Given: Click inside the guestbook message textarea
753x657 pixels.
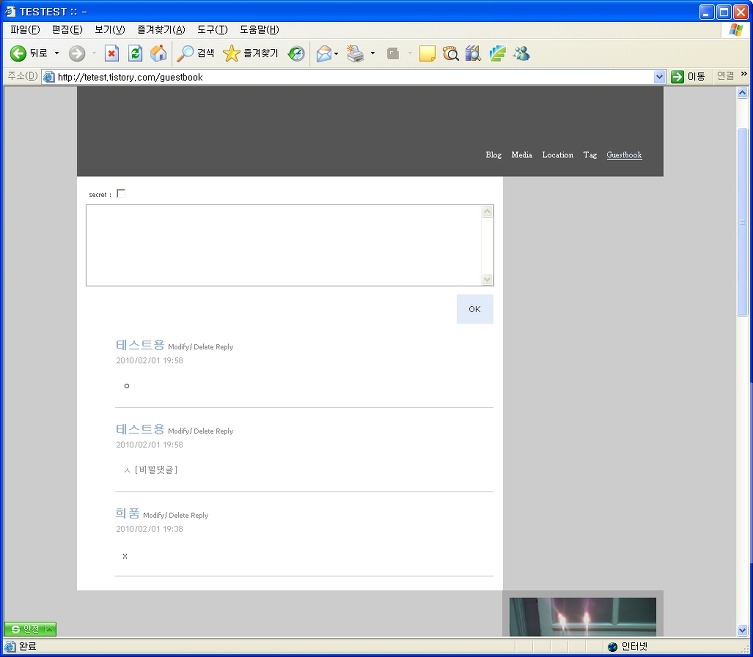Looking at the screenshot, I should [x=284, y=245].
